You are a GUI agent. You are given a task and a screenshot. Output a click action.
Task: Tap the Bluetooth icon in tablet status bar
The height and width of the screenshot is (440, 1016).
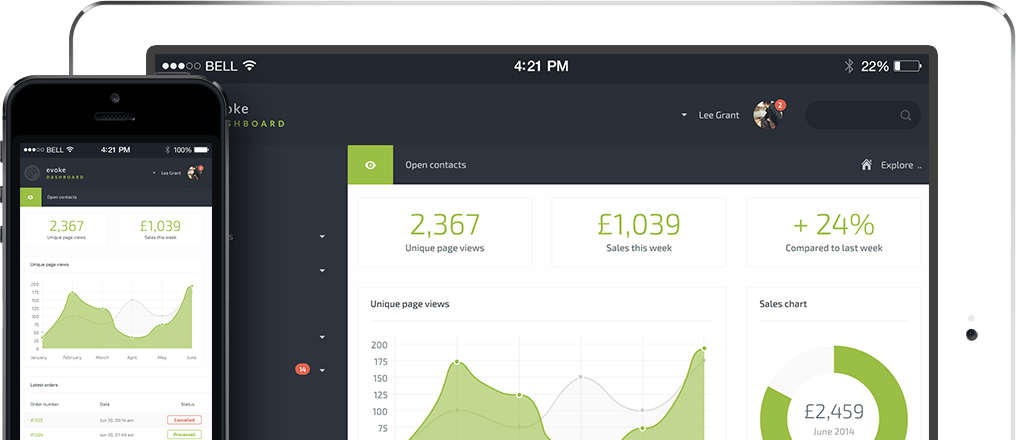[848, 66]
